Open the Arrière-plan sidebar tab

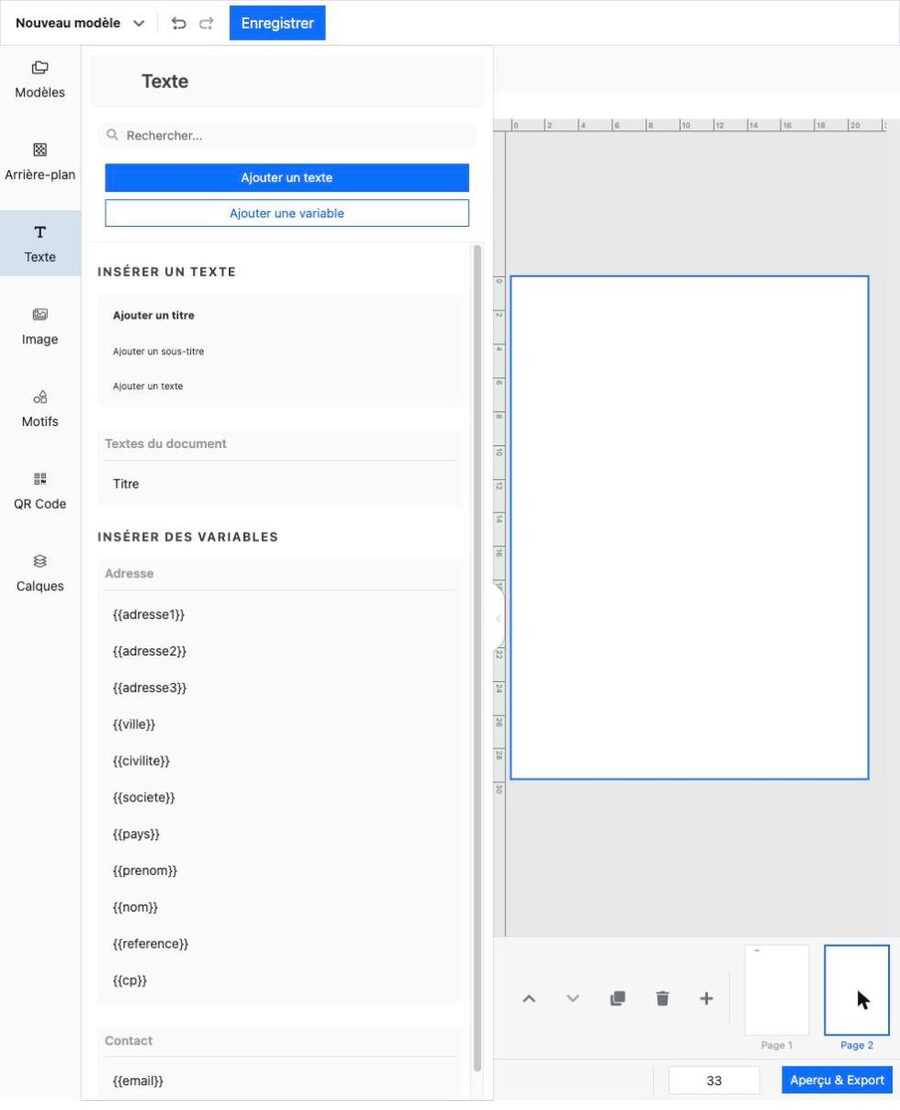click(40, 161)
